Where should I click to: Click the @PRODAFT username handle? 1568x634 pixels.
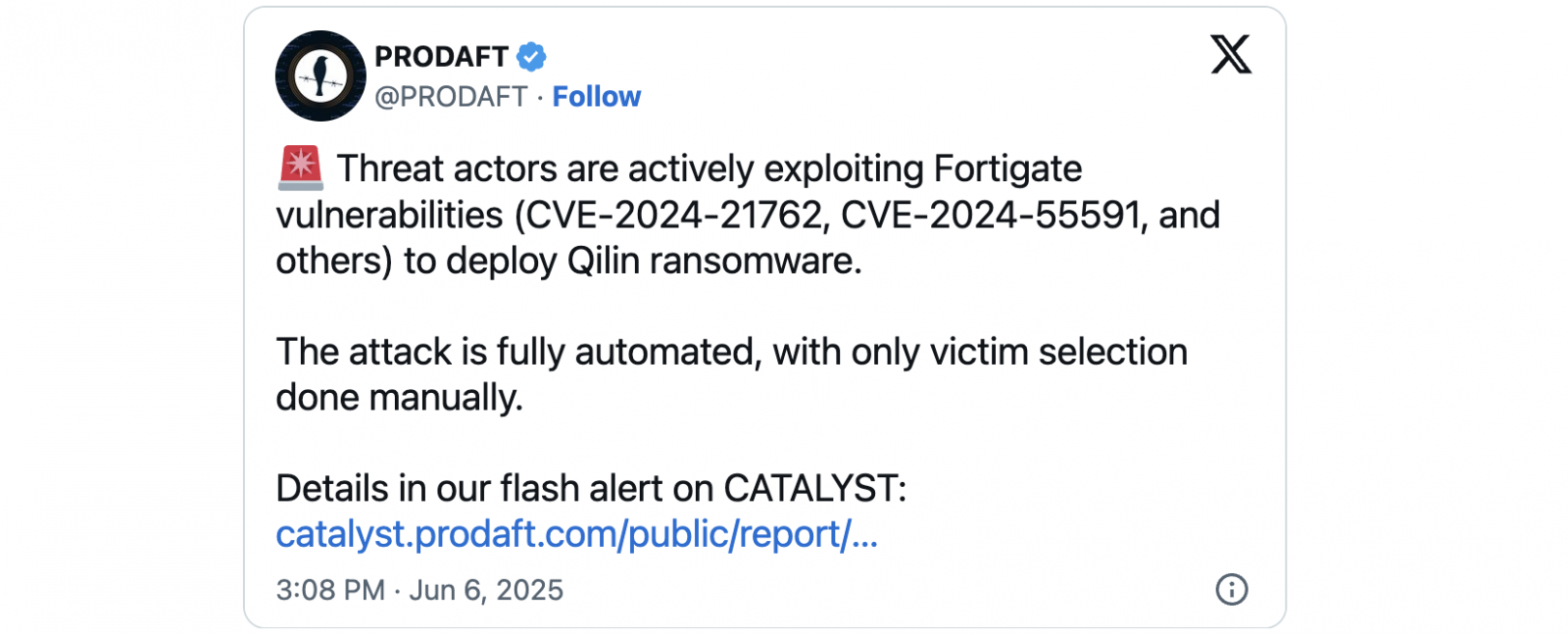point(453,96)
